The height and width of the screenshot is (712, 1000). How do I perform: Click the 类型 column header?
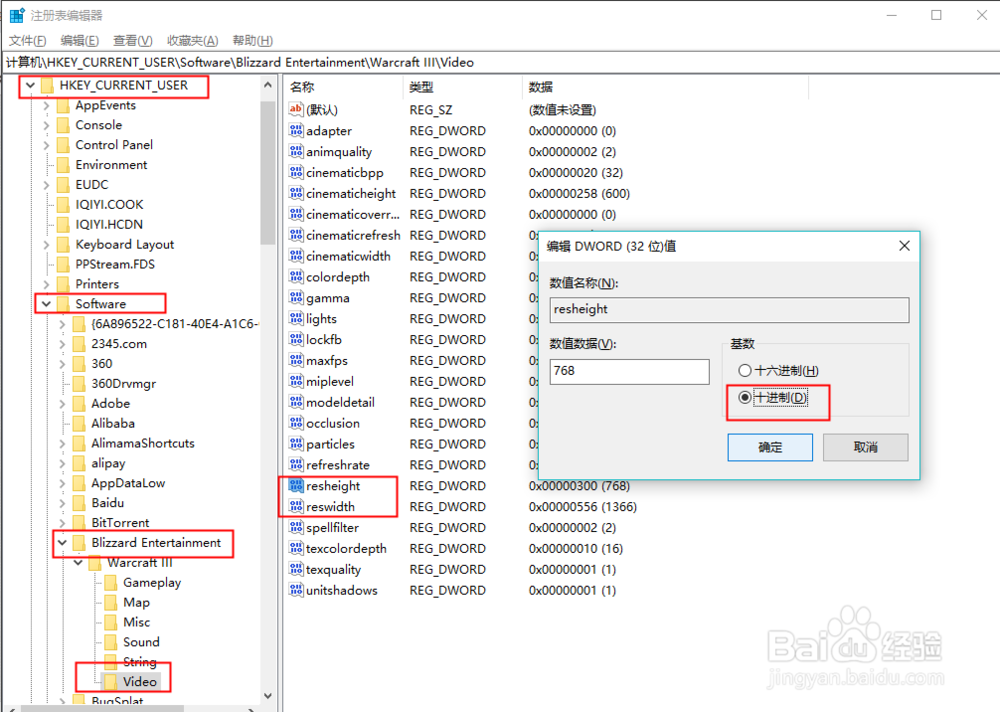[462, 87]
